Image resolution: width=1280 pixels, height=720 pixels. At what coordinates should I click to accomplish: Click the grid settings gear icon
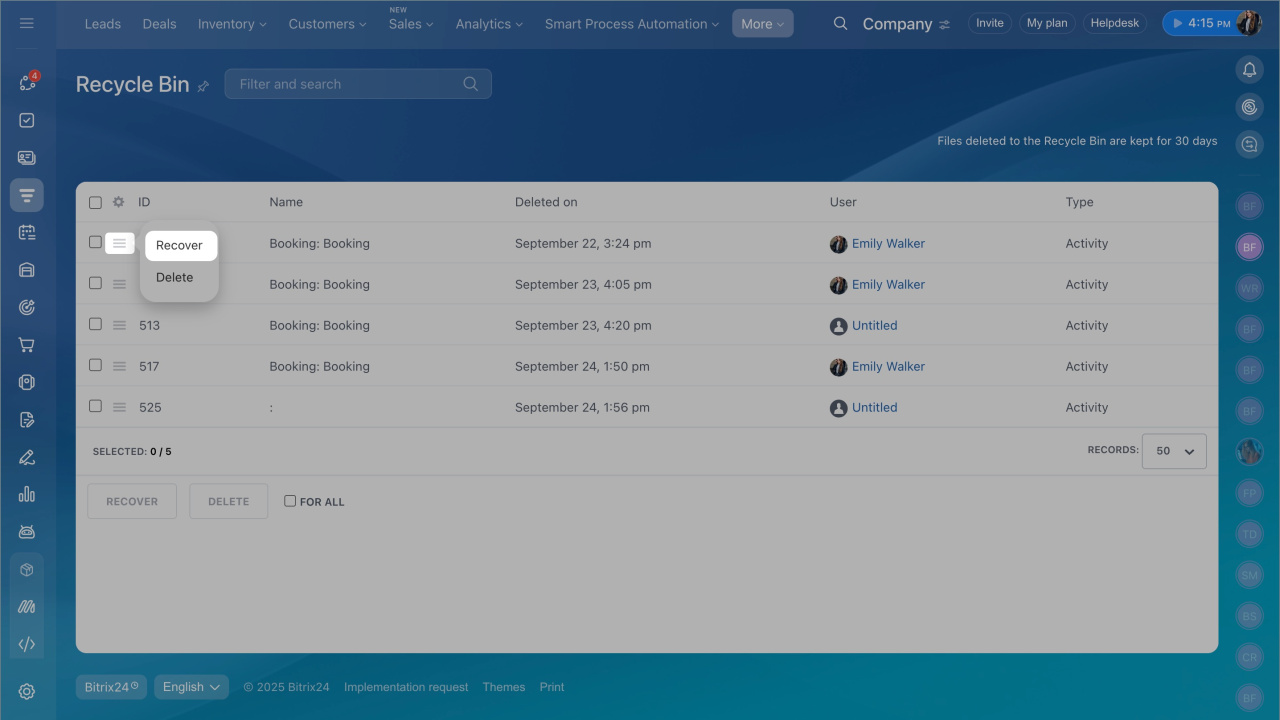(x=118, y=202)
